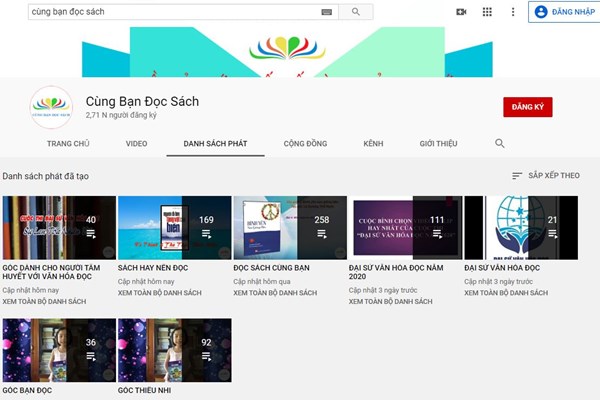Open the Góc thiếu nhi thumbnail with 92 videos

click(174, 350)
